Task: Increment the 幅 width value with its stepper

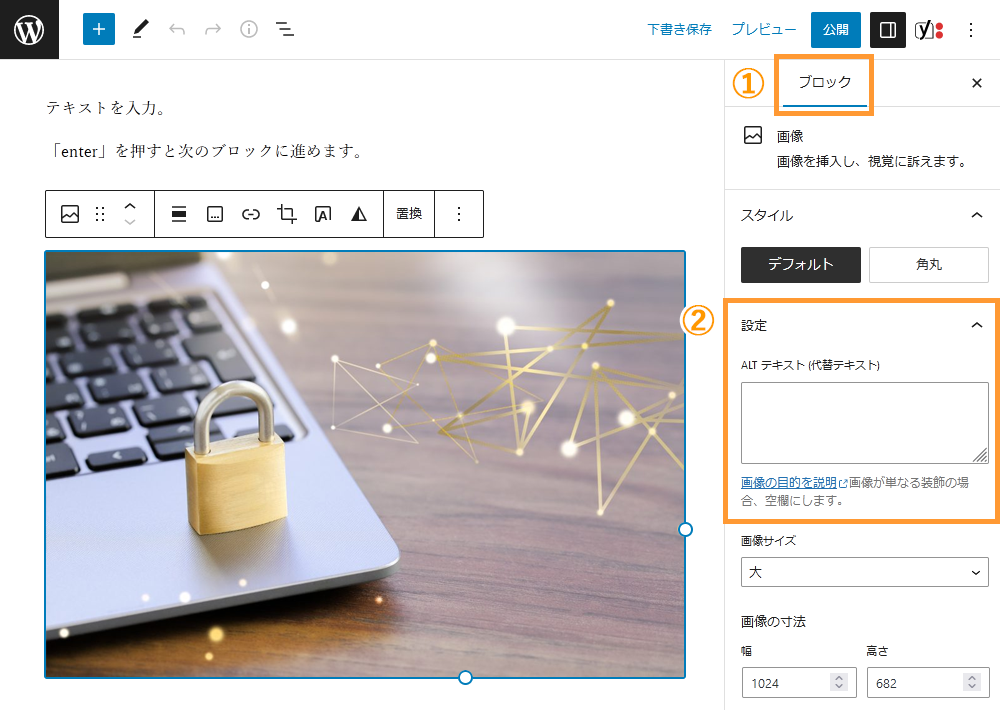Action: (x=838, y=678)
